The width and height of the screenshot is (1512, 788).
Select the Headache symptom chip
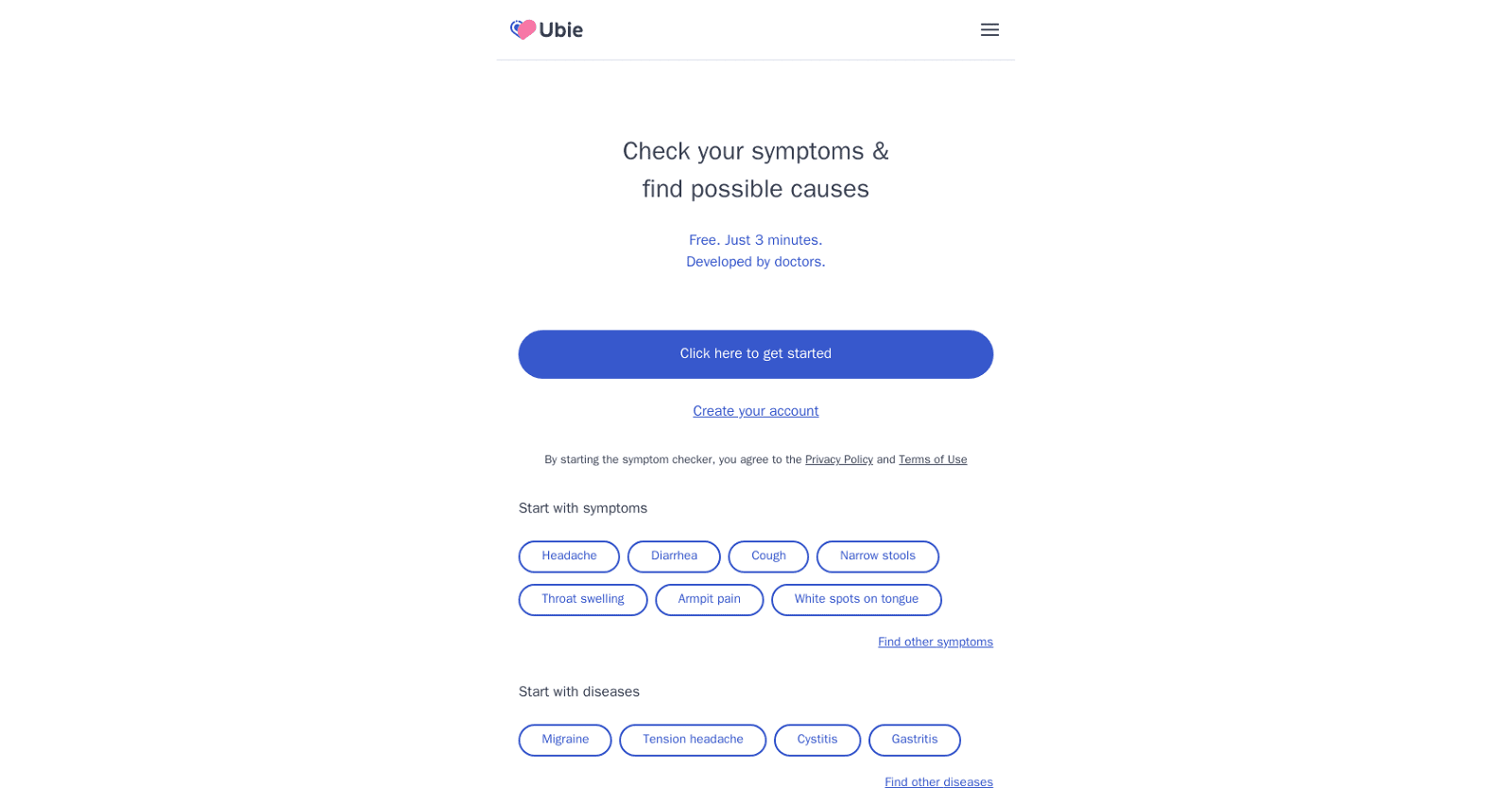568,557
